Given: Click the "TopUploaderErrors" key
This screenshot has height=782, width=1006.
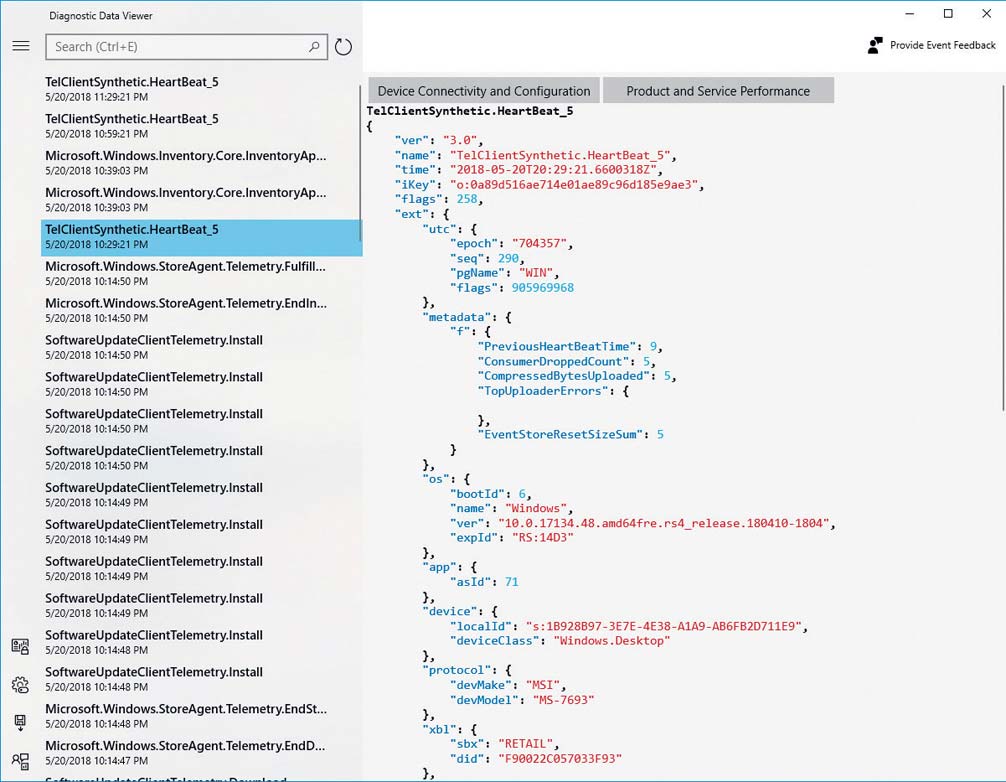Looking at the screenshot, I should tap(542, 391).
